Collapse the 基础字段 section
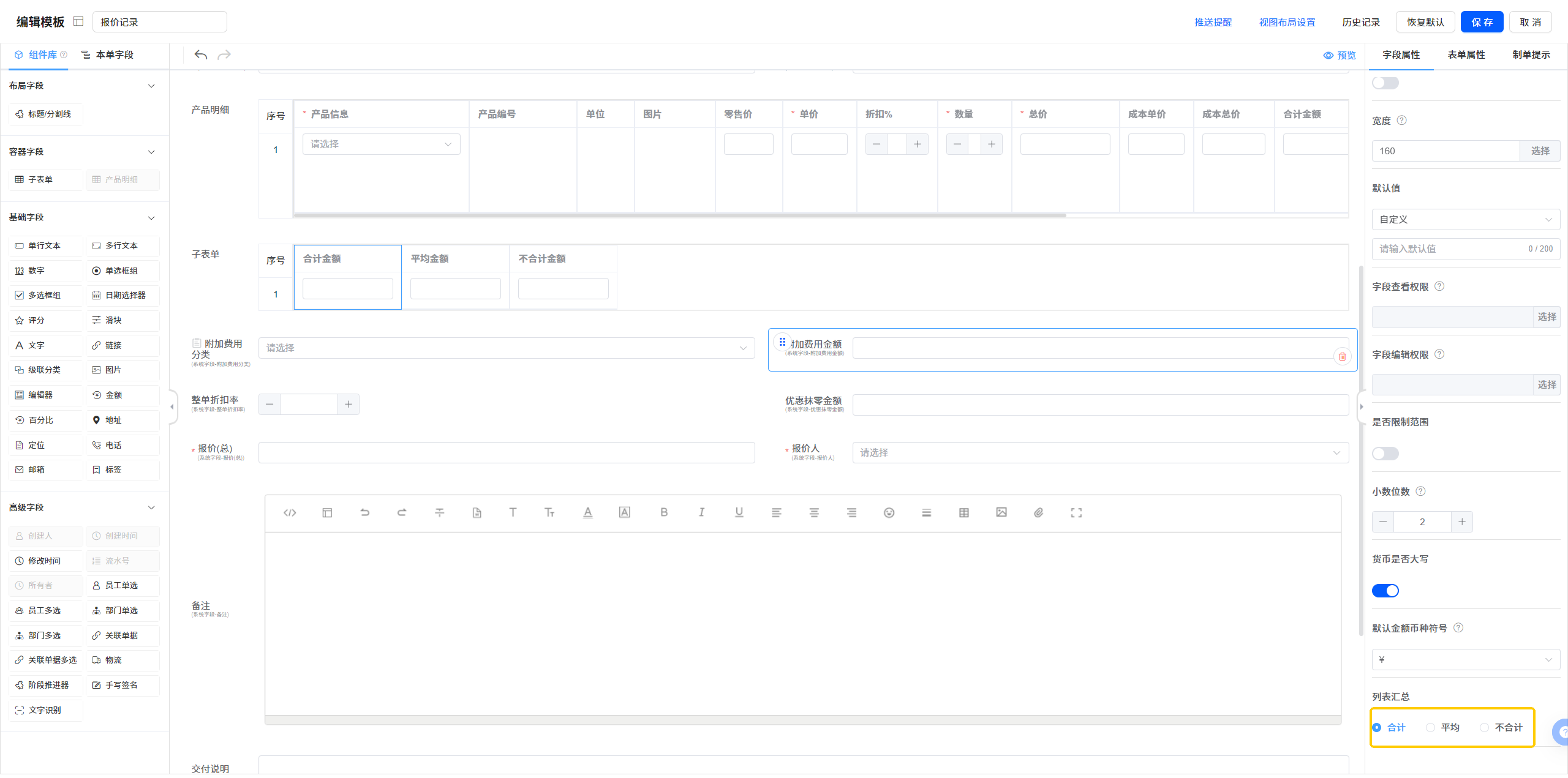Screen dimensions: 1568x778 pyautogui.click(x=151, y=218)
